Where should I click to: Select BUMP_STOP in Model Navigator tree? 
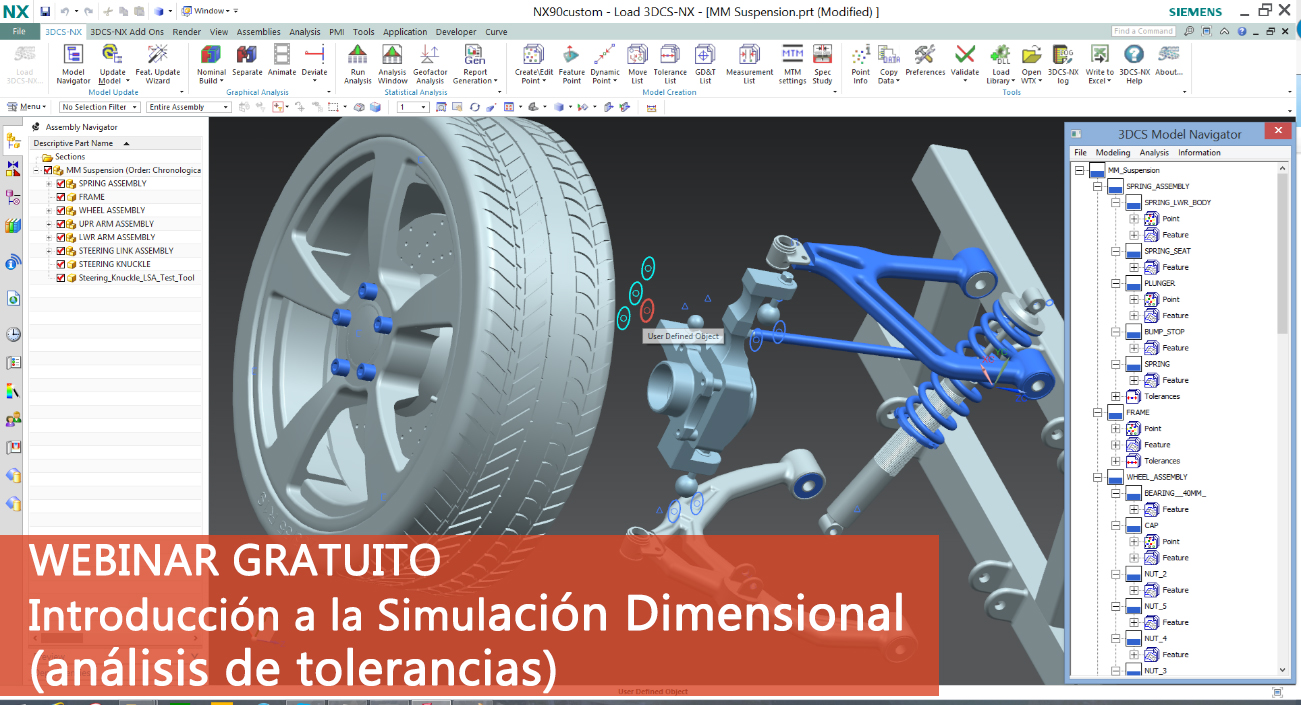[x=1164, y=332]
